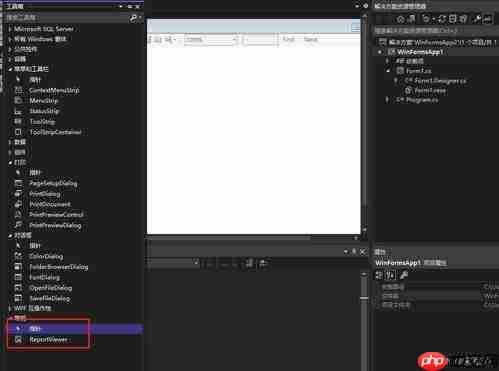Select the PrintPreviewControl icon
The width and height of the screenshot is (499, 371).
18,215
